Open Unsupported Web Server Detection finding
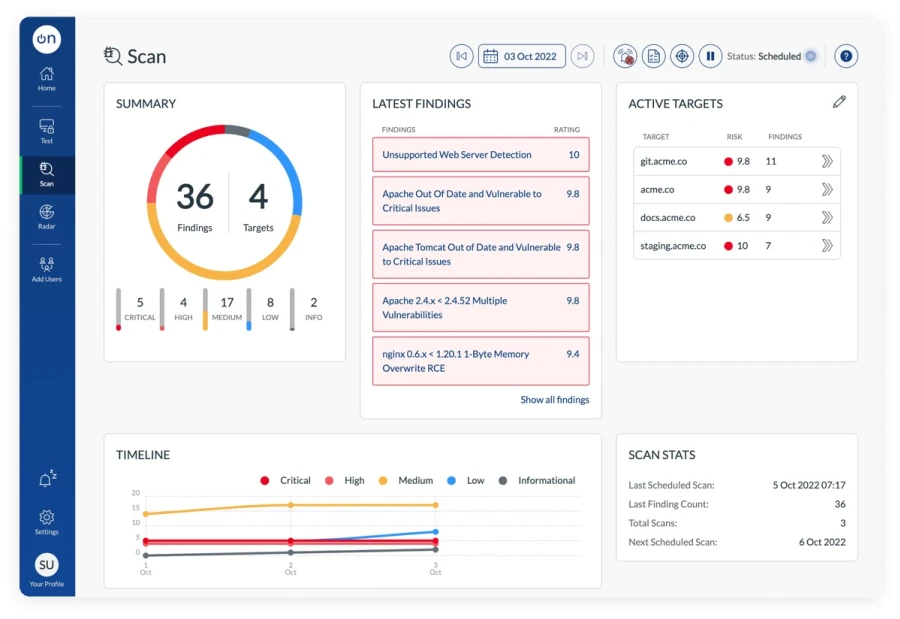The height and width of the screenshot is (619, 900). (481, 154)
